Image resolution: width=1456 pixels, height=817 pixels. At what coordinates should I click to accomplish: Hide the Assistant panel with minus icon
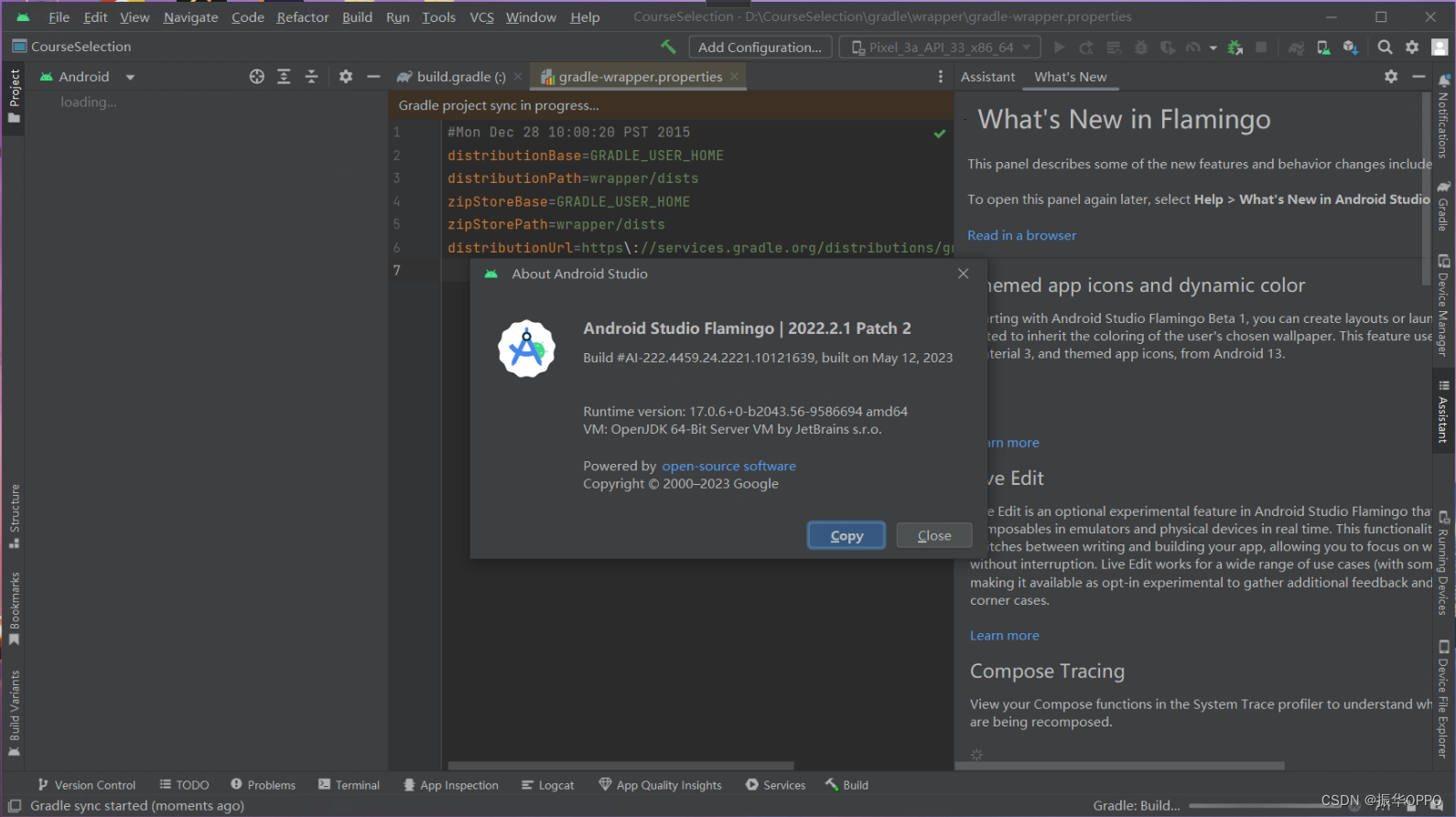coord(1418,77)
